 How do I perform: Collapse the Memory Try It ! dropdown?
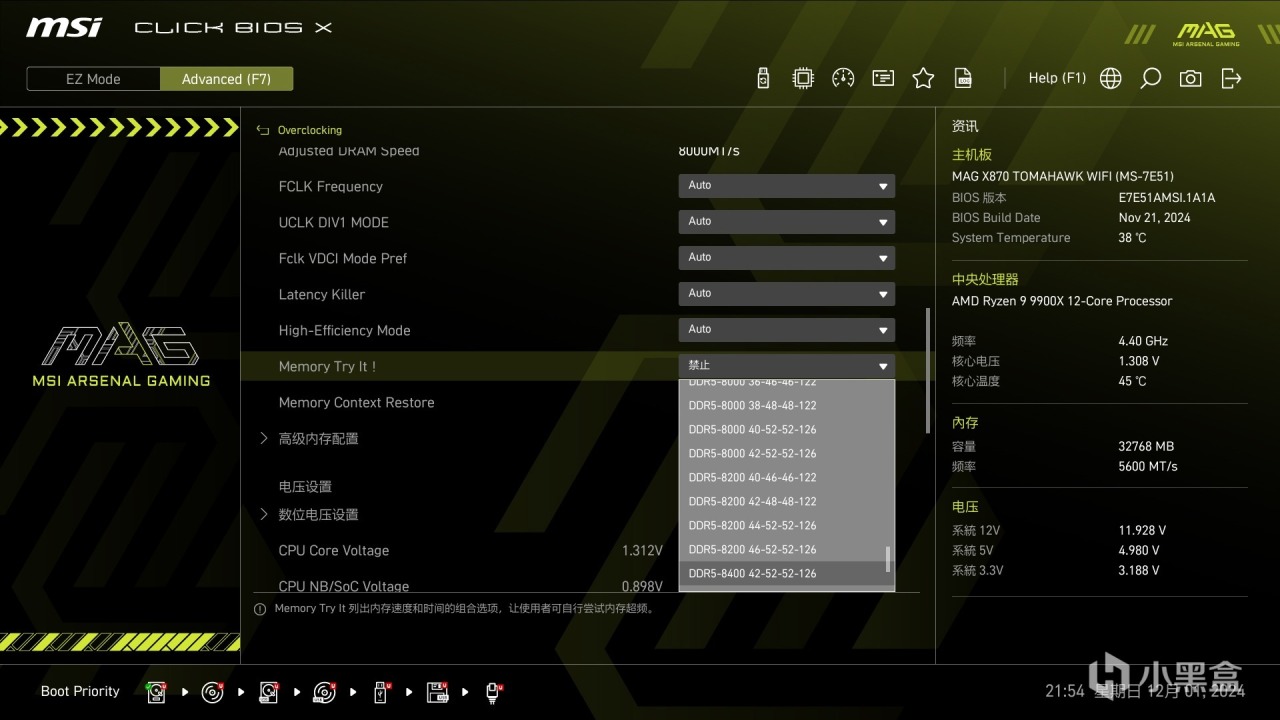(787, 366)
